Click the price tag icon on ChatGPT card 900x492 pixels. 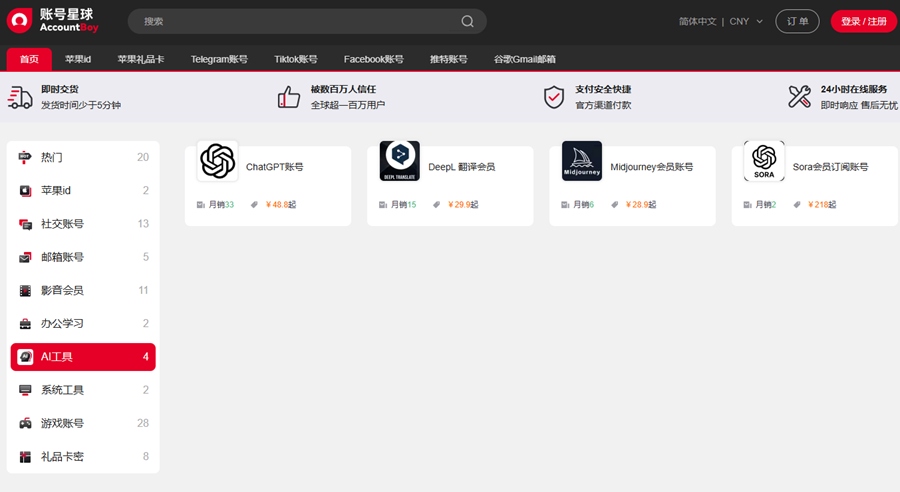[254, 204]
